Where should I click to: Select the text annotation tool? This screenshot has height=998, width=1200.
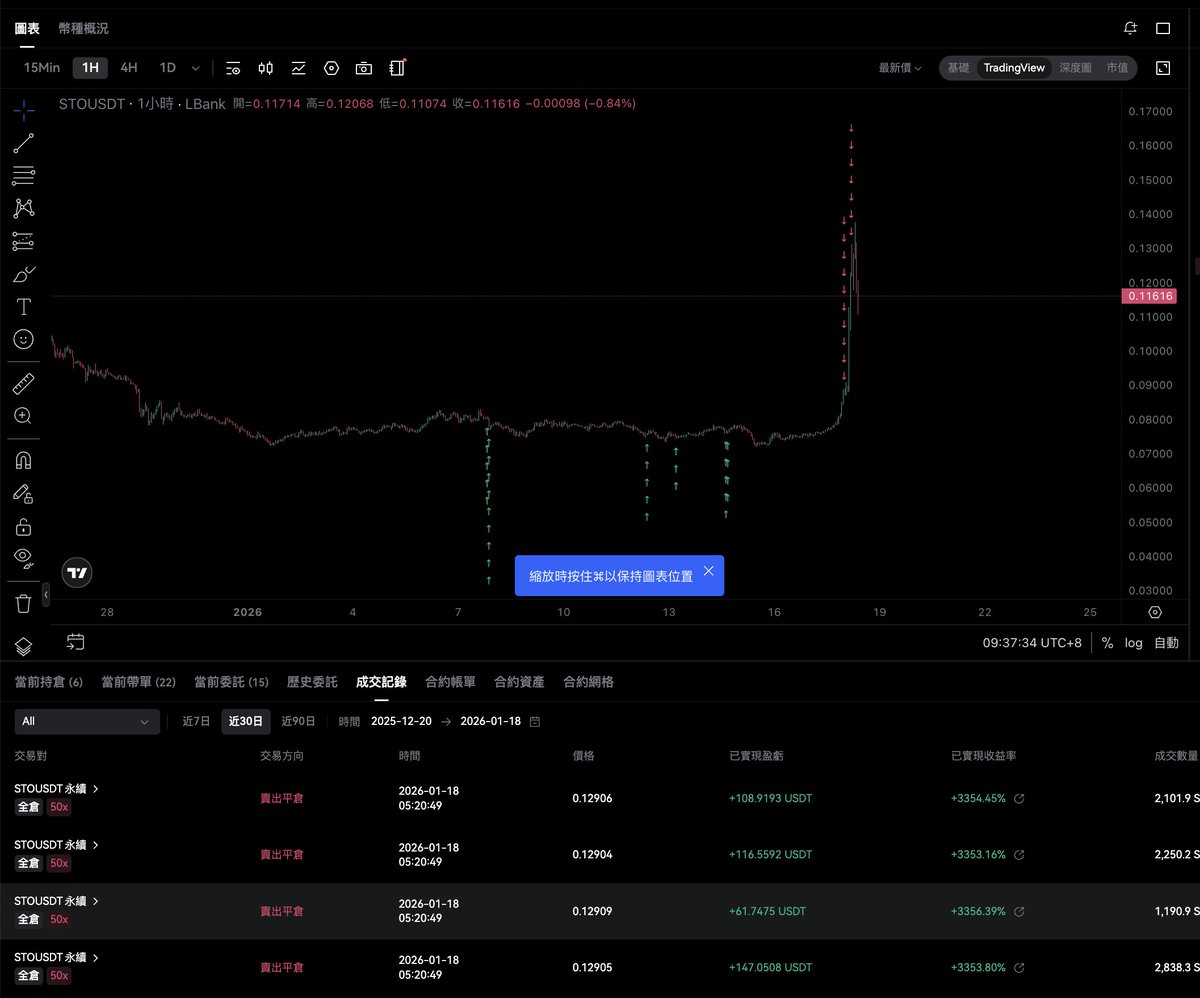coord(23,306)
